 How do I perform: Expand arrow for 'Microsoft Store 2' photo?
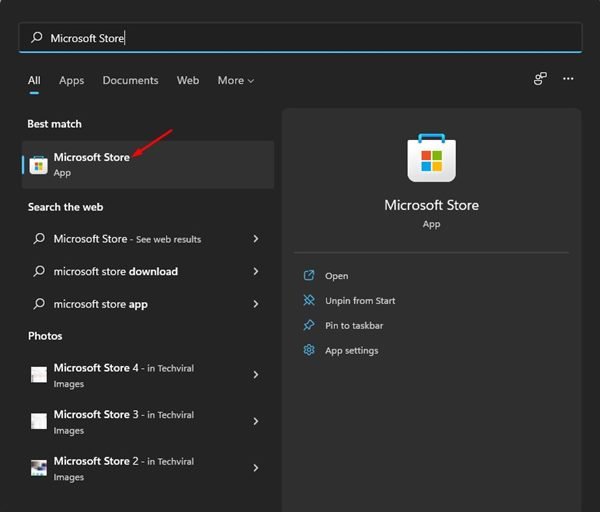(x=256, y=468)
